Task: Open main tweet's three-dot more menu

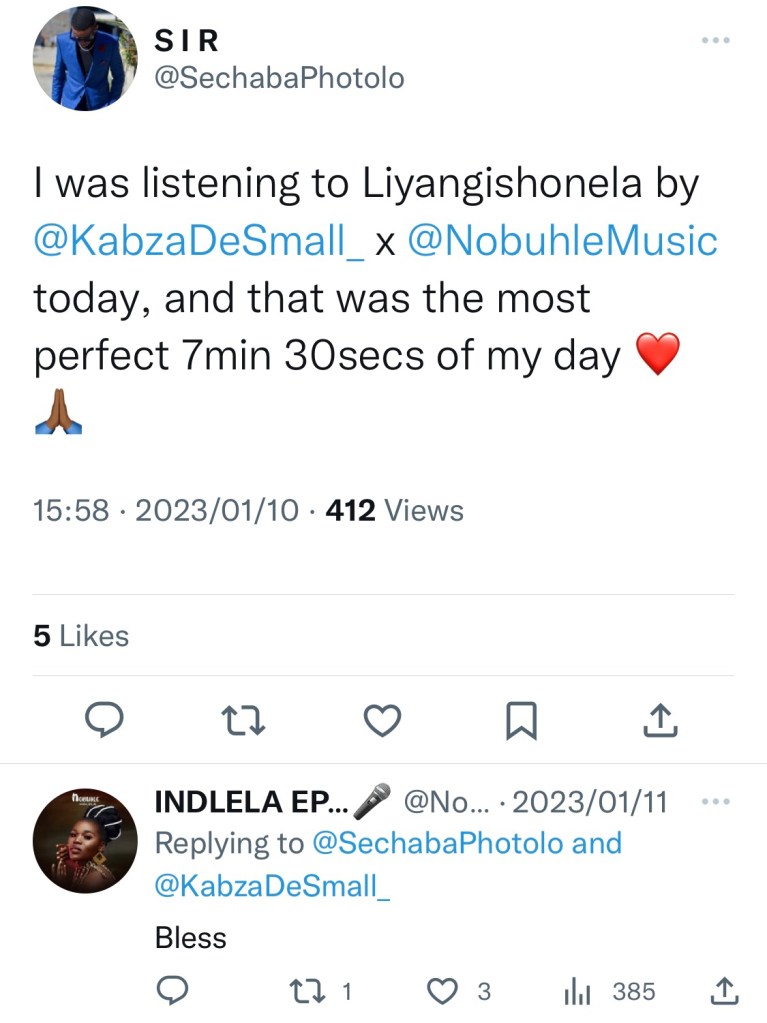Action: click(716, 40)
